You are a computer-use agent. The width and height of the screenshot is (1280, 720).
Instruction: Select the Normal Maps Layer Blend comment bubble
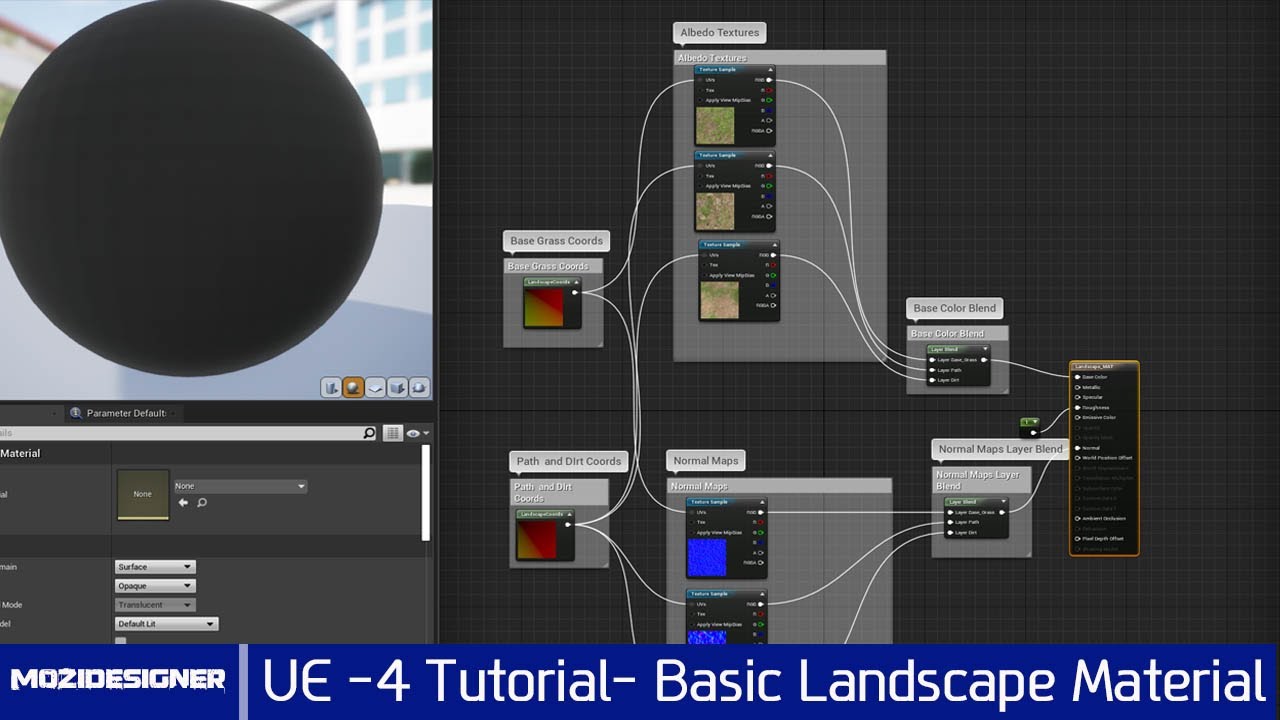pos(1000,449)
